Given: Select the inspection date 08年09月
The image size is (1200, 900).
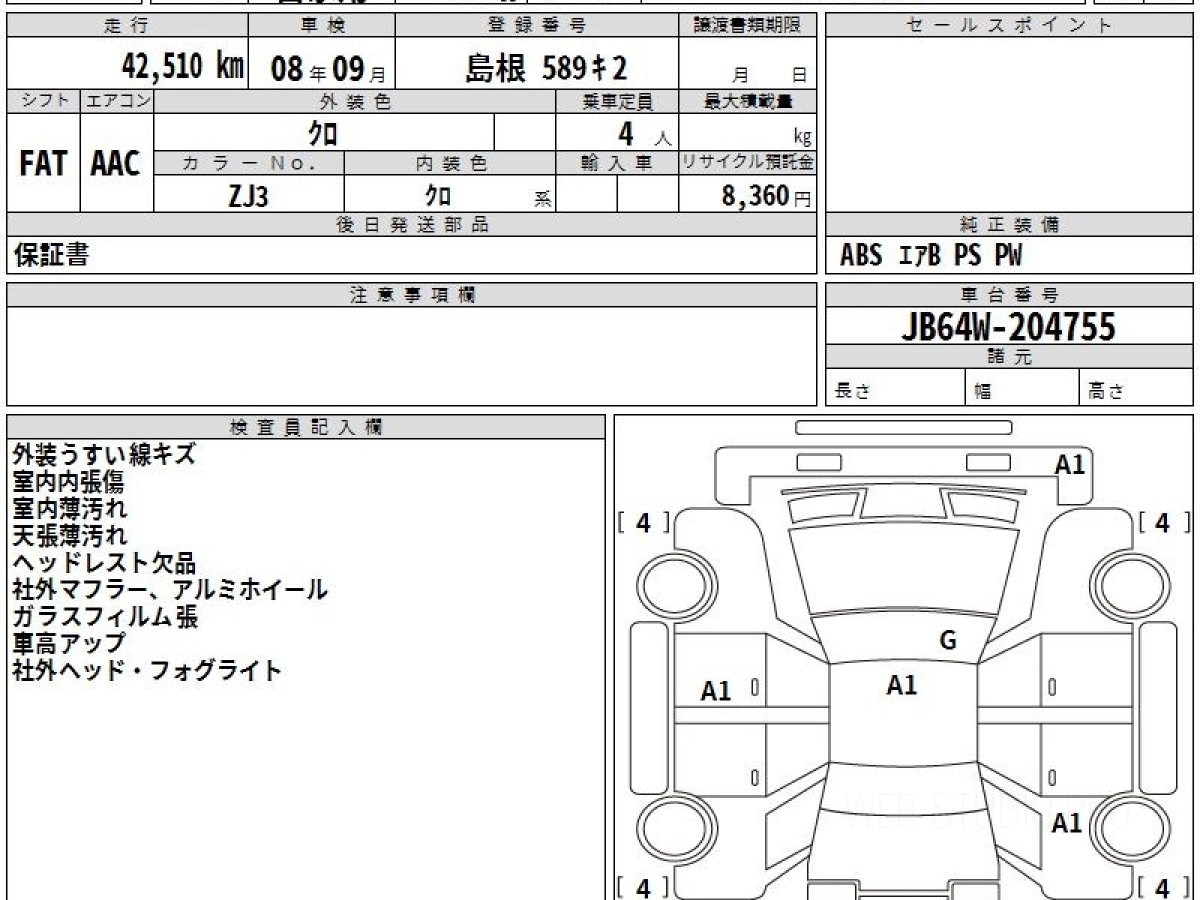Looking at the screenshot, I should (328, 69).
